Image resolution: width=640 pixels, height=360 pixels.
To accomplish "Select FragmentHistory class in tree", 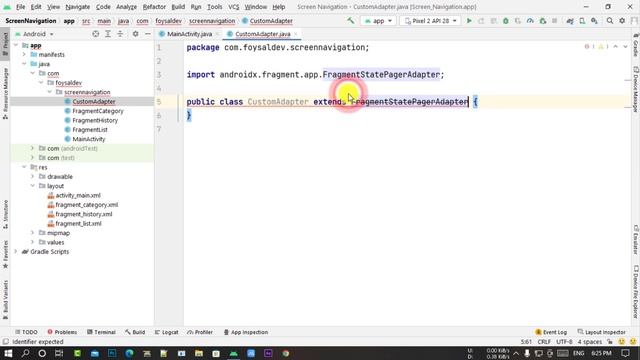I will [x=95, y=120].
